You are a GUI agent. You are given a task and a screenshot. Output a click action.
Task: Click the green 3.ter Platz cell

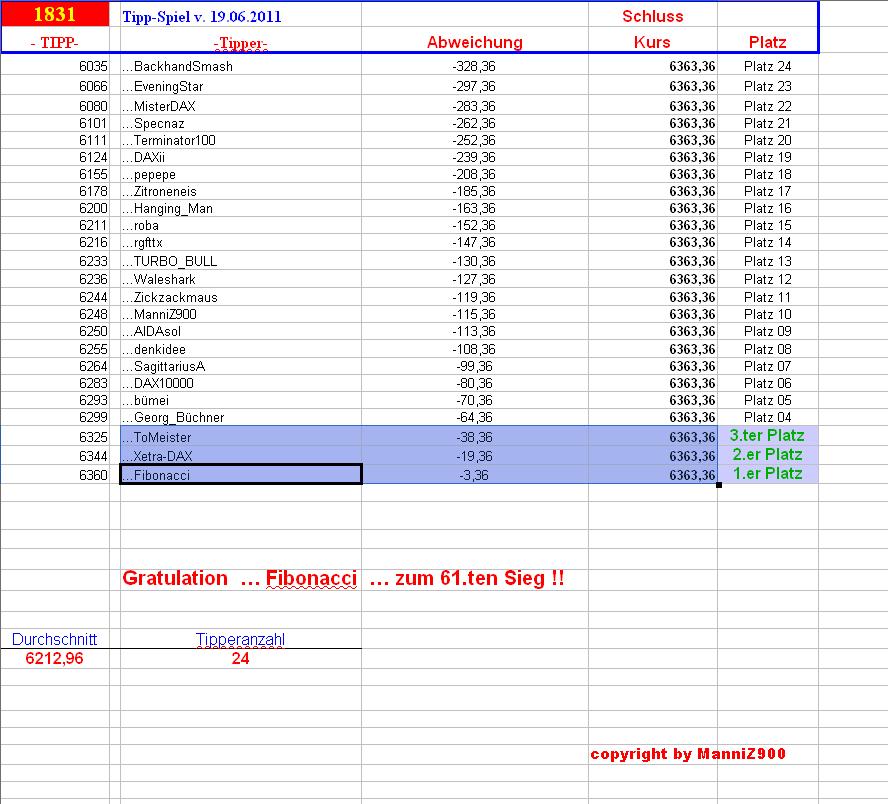pyautogui.click(x=767, y=435)
